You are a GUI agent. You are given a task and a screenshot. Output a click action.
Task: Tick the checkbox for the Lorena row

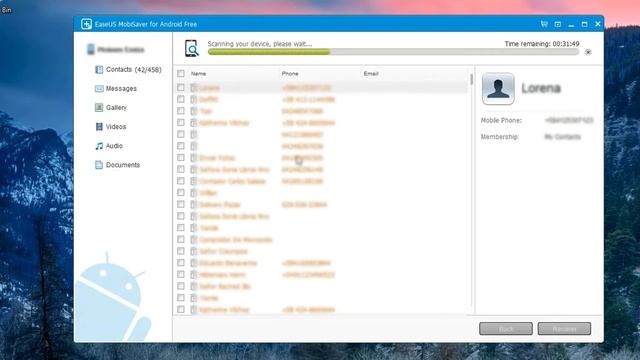[x=181, y=88]
